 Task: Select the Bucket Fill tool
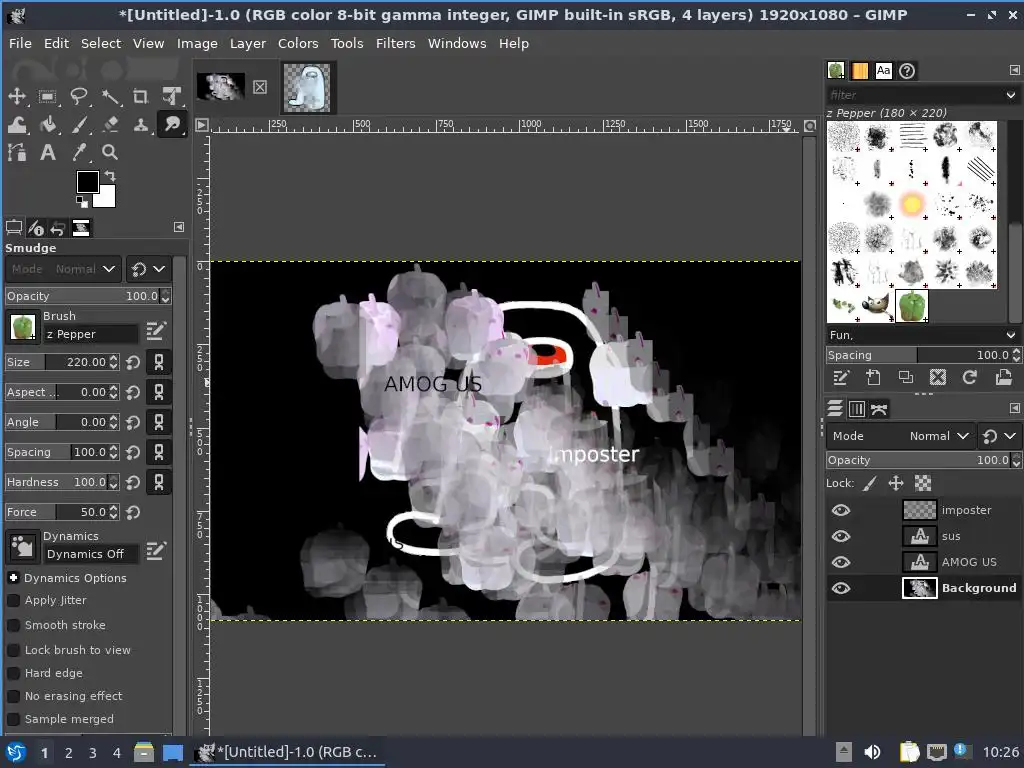[47, 124]
